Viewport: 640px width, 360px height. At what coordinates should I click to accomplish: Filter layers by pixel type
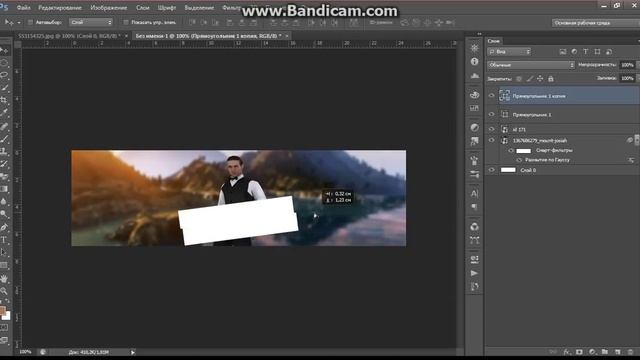pos(563,51)
